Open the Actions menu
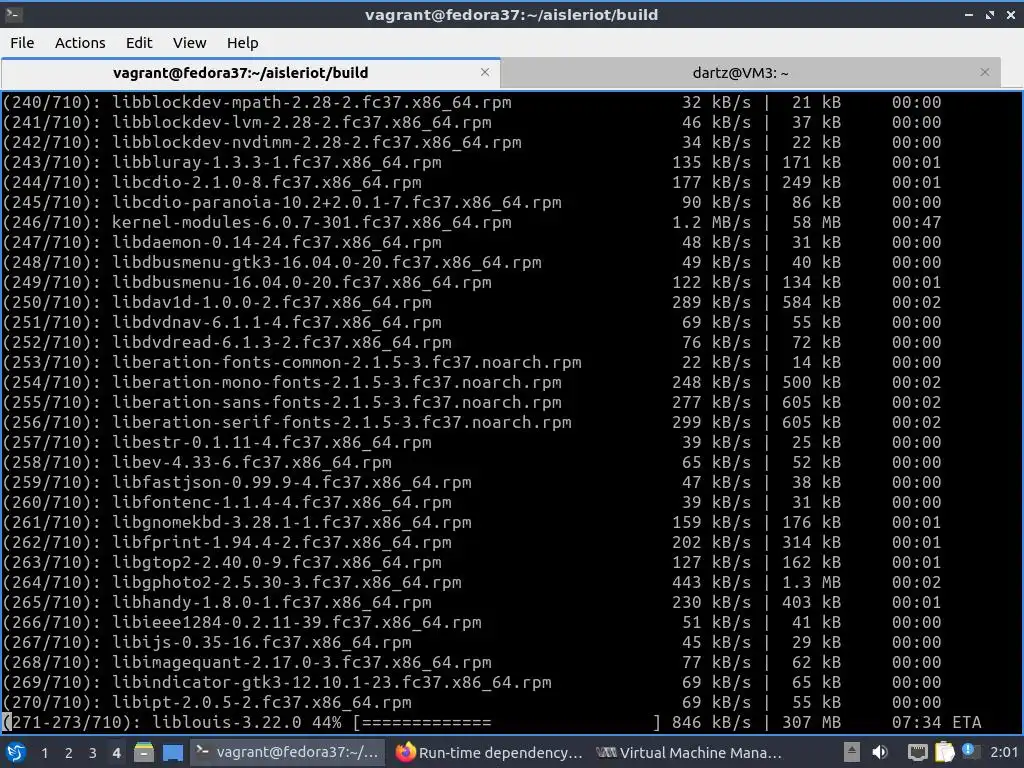This screenshot has width=1024, height=768. (80, 42)
